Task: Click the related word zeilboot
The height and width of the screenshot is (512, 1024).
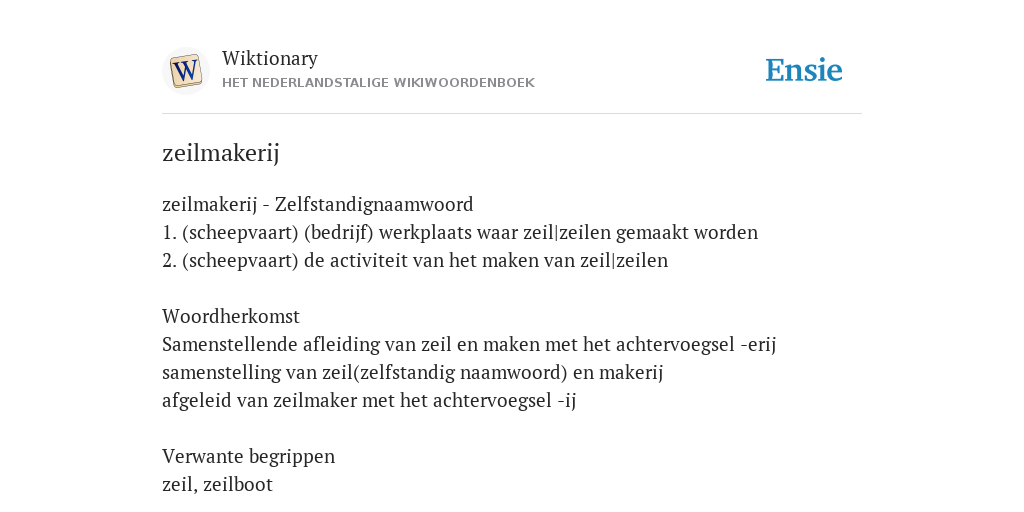Action: [238, 485]
